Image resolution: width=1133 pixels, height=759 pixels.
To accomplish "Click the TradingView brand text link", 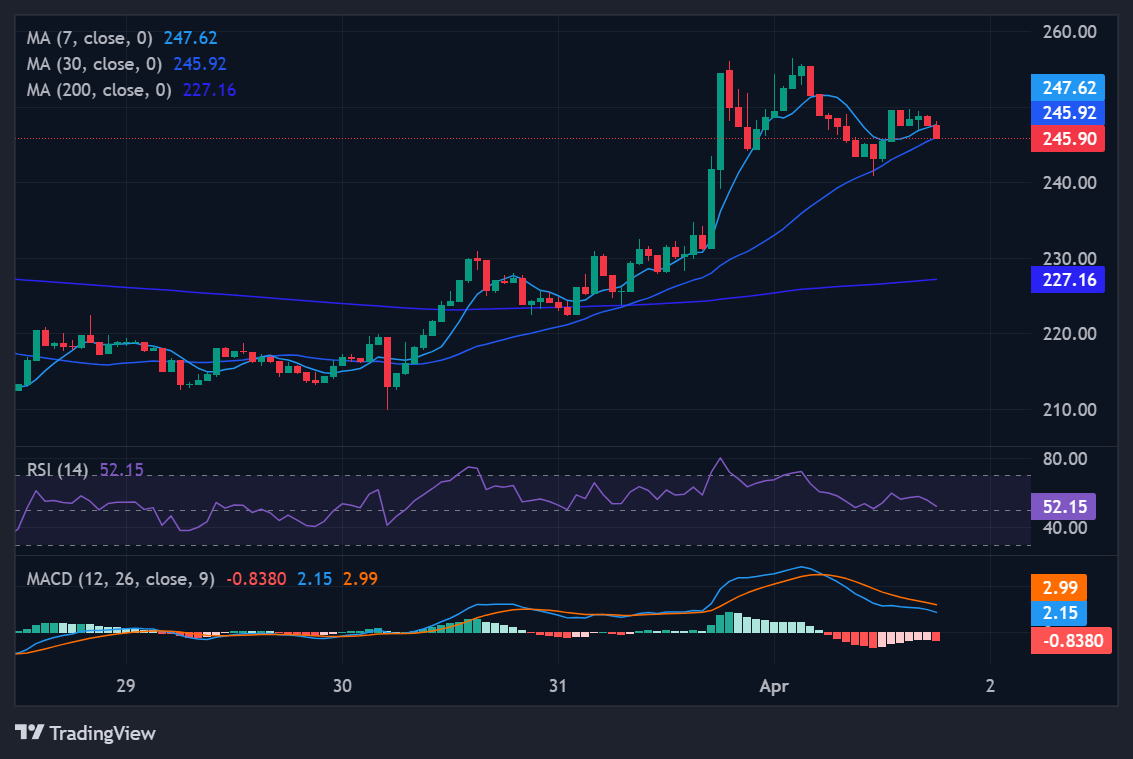I will point(102,733).
